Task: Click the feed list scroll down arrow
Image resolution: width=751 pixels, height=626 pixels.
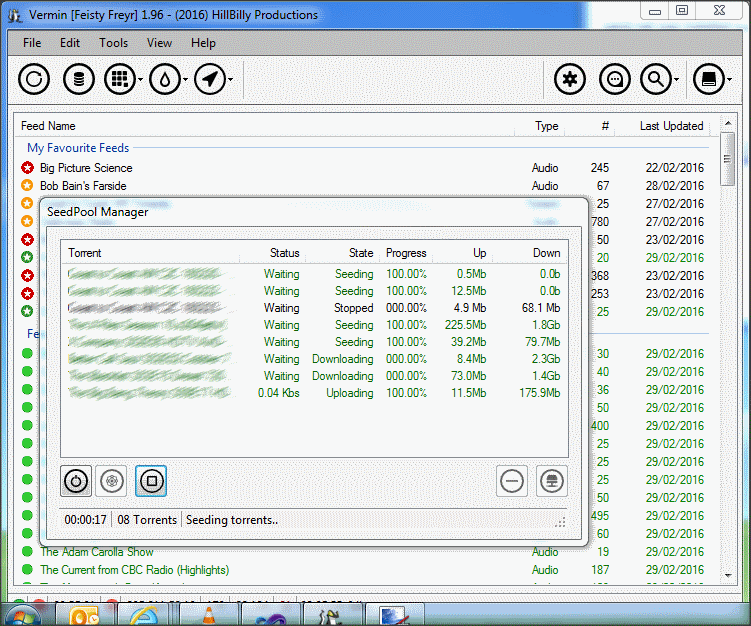Action: (728, 575)
